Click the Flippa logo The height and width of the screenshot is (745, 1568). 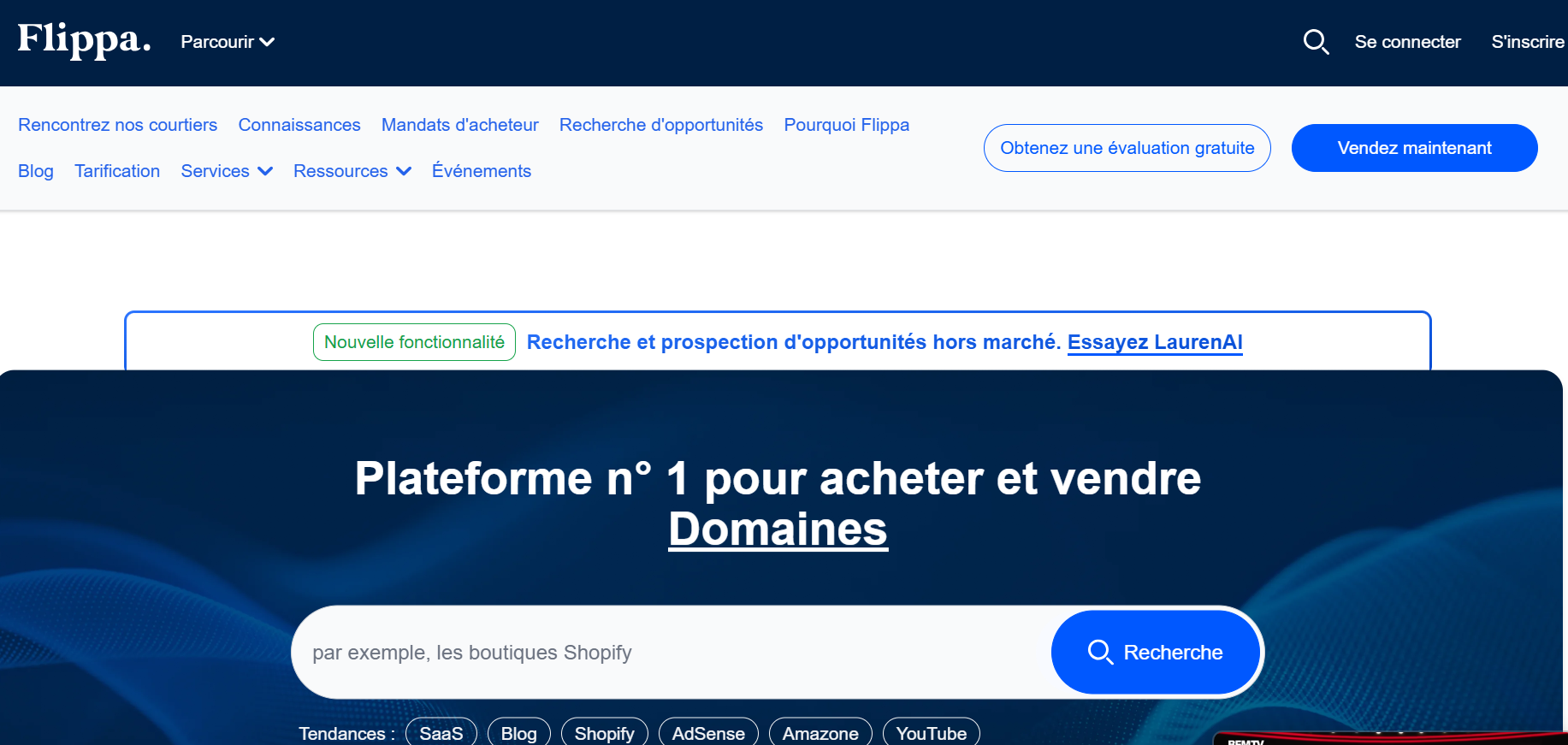(x=84, y=39)
